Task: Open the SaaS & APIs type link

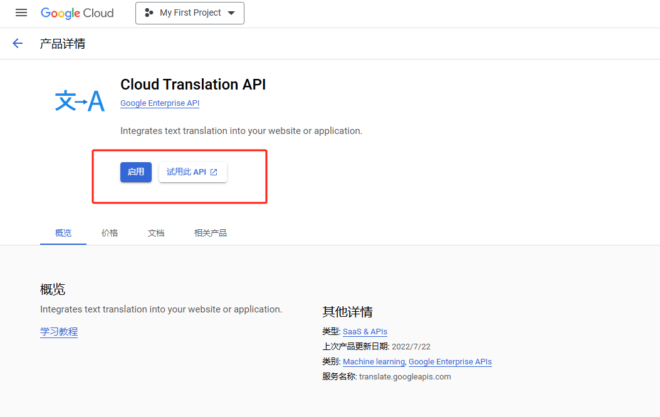Action: coord(365,332)
